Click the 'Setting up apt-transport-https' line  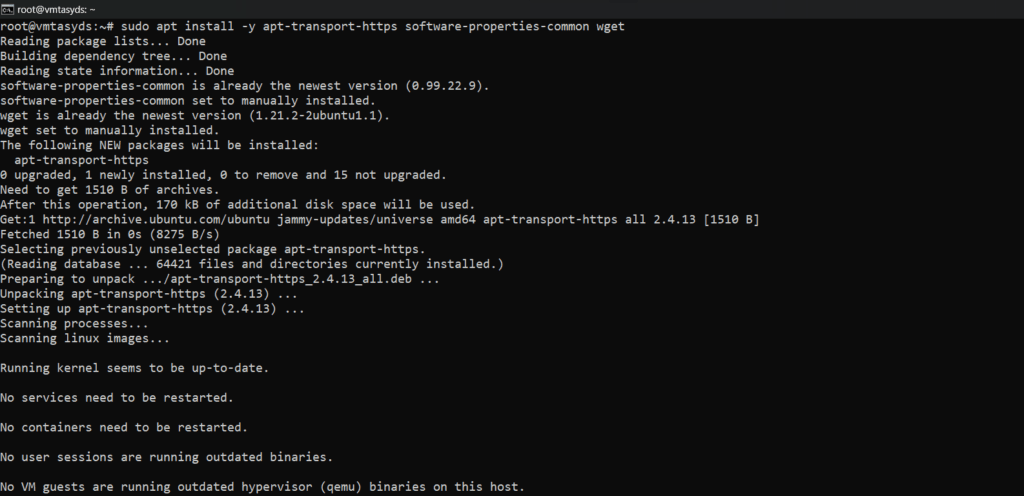tap(152, 309)
